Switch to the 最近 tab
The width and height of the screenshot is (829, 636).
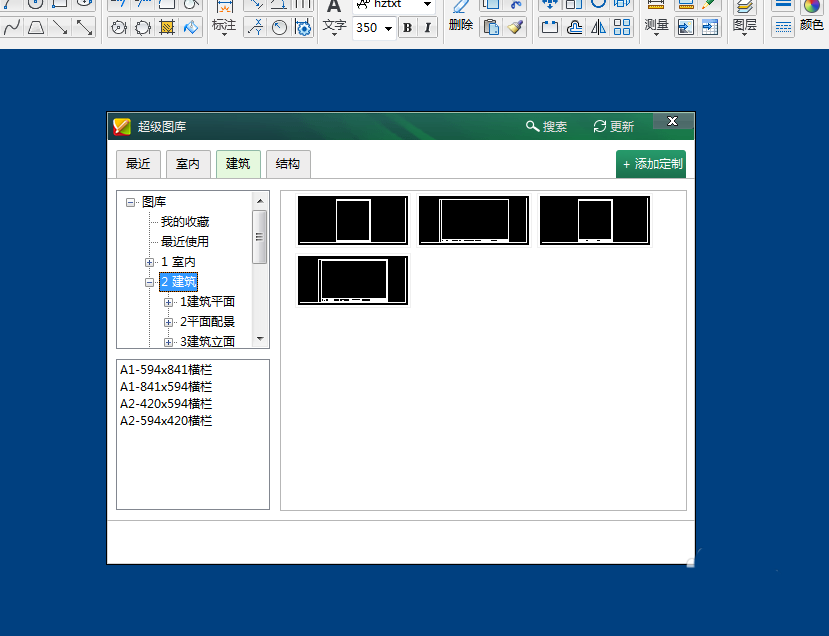point(138,164)
